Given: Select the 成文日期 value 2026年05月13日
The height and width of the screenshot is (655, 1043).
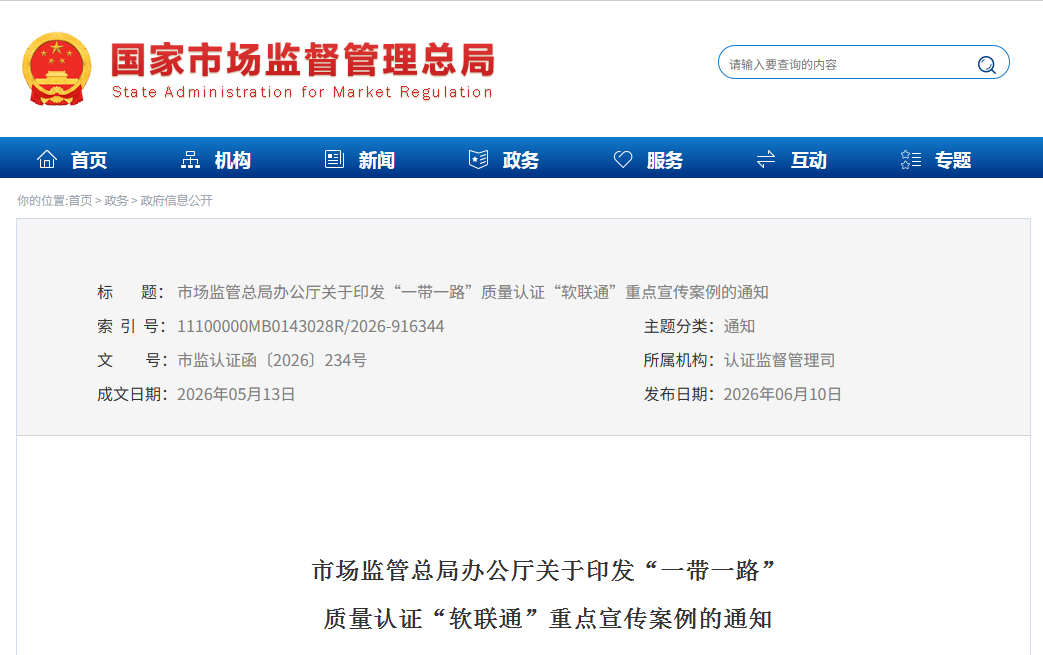Looking at the screenshot, I should coord(236,394).
